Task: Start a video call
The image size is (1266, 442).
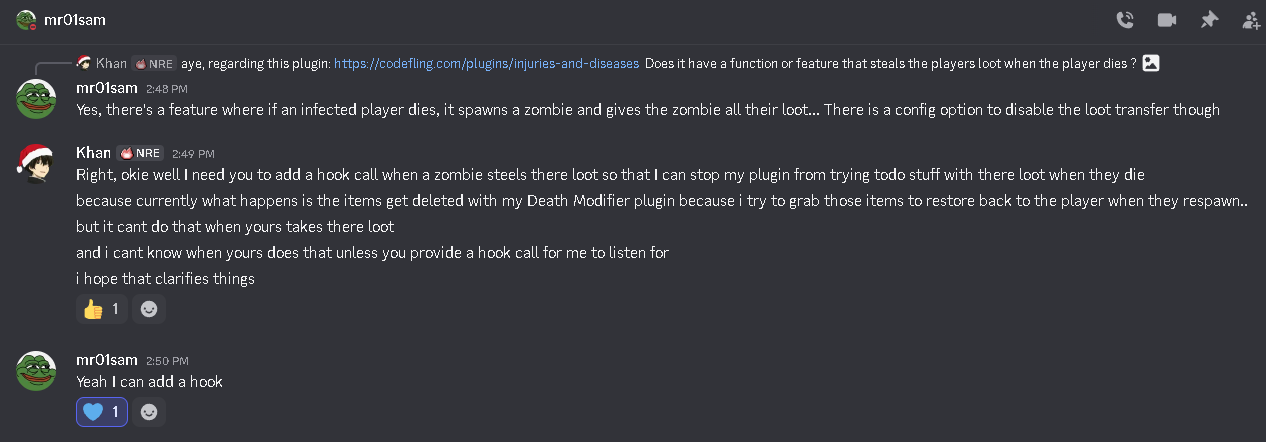Action: pos(1167,20)
